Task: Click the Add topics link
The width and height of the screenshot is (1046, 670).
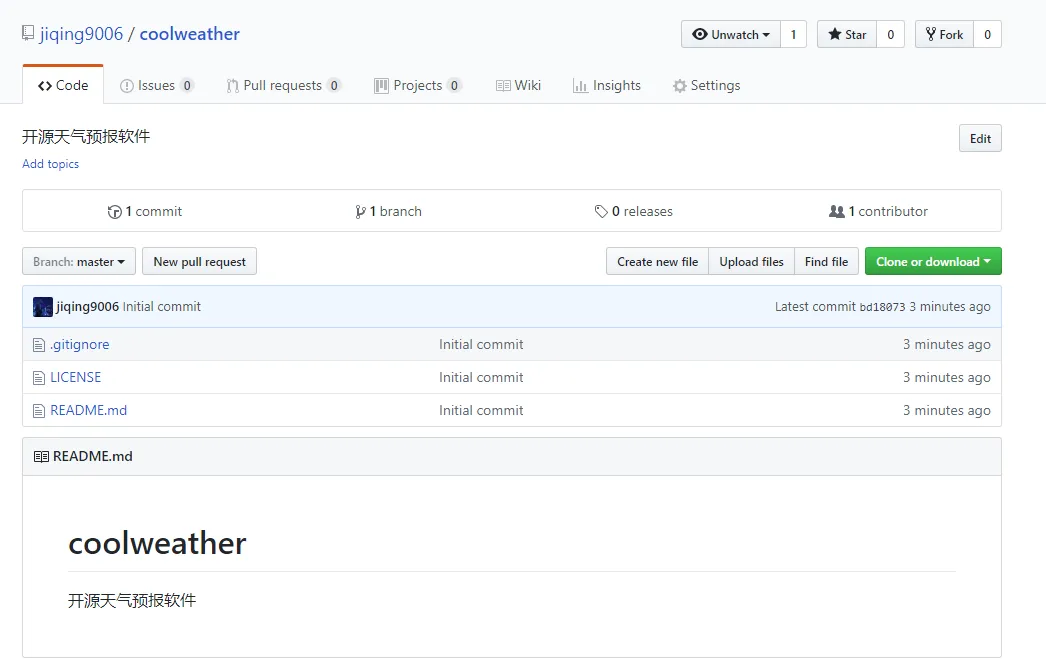Action: coord(51,164)
